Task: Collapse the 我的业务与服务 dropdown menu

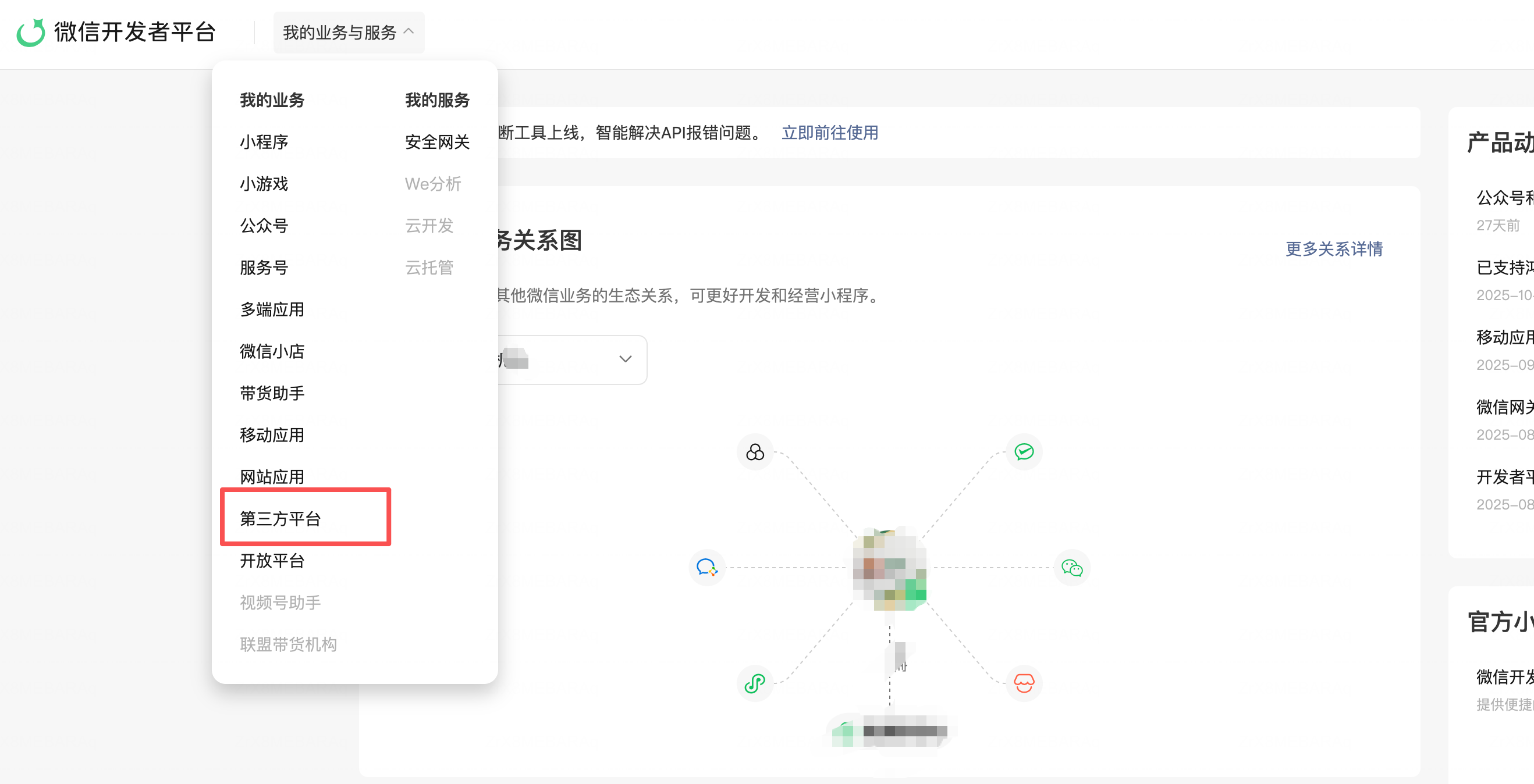Action: pos(349,32)
